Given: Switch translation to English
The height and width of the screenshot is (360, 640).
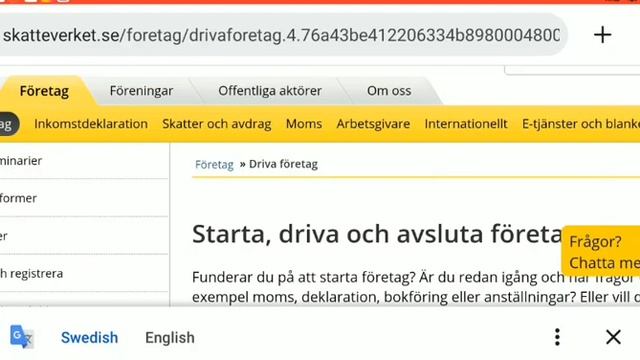Looking at the screenshot, I should (x=170, y=338).
